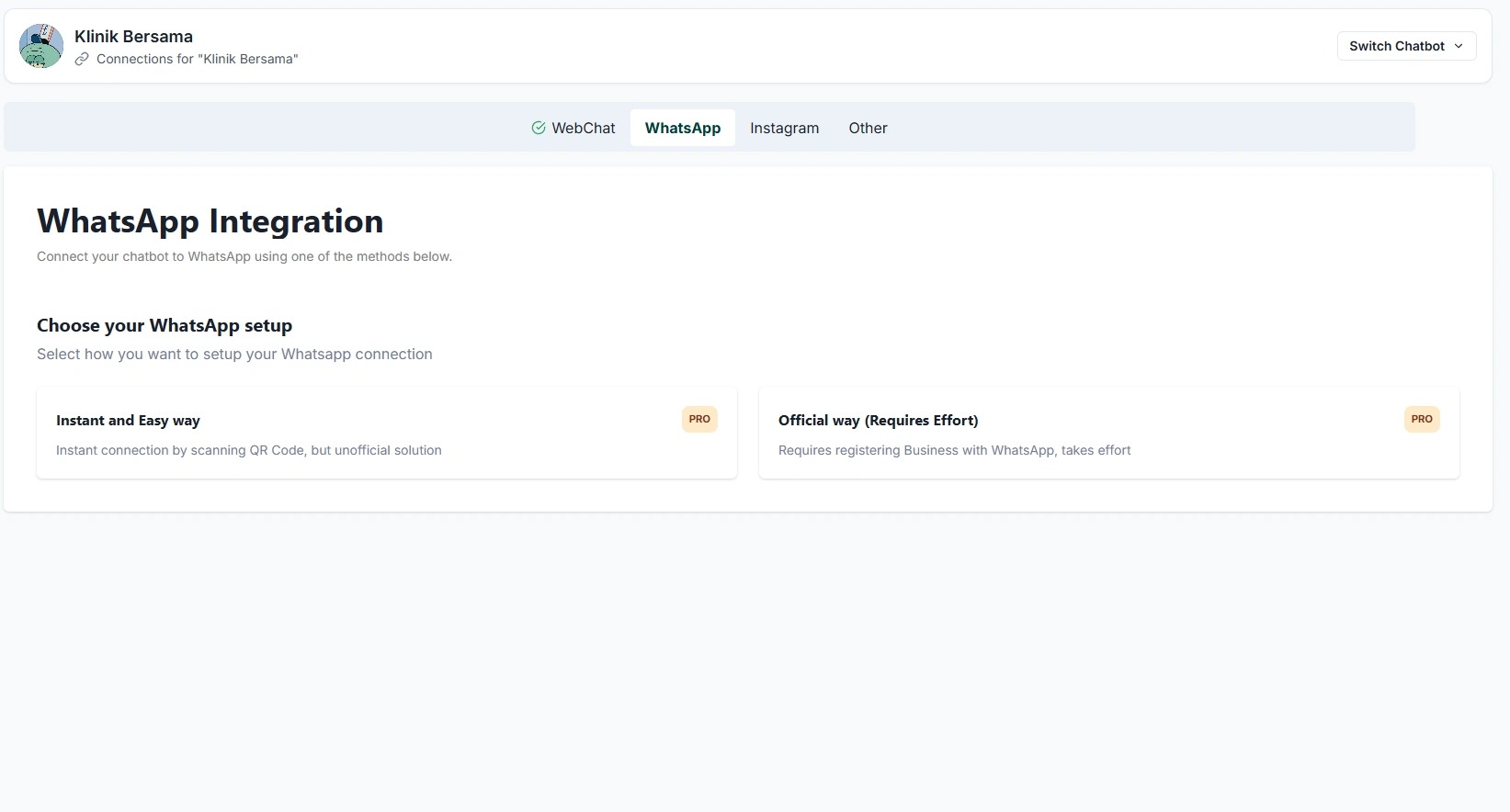This screenshot has height=812, width=1510.
Task: Click the link icon beside Connections text
Action: pos(82,59)
